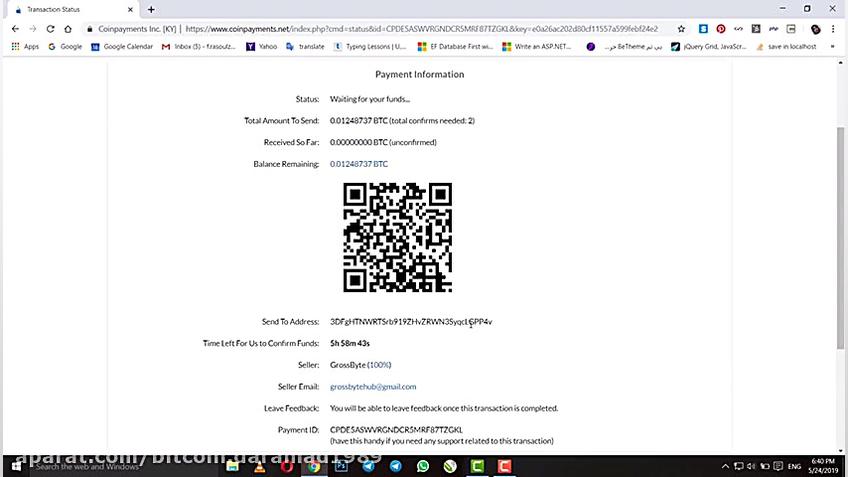Open the Write an ASP.NET bookmark
848x477 pixels.
point(536,47)
